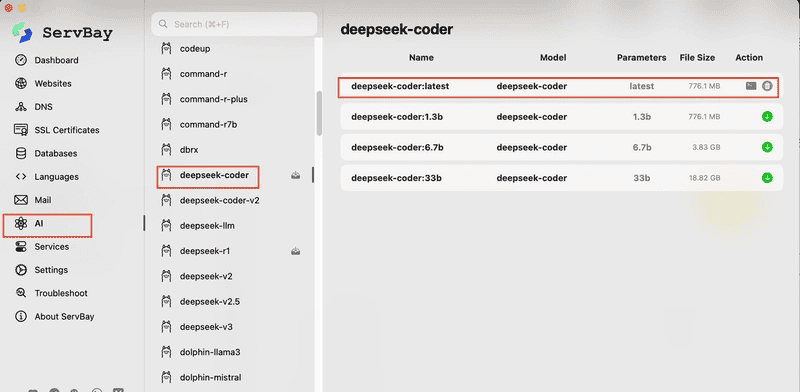
Task: Click the '33b' parameters value
Action: tap(641, 178)
